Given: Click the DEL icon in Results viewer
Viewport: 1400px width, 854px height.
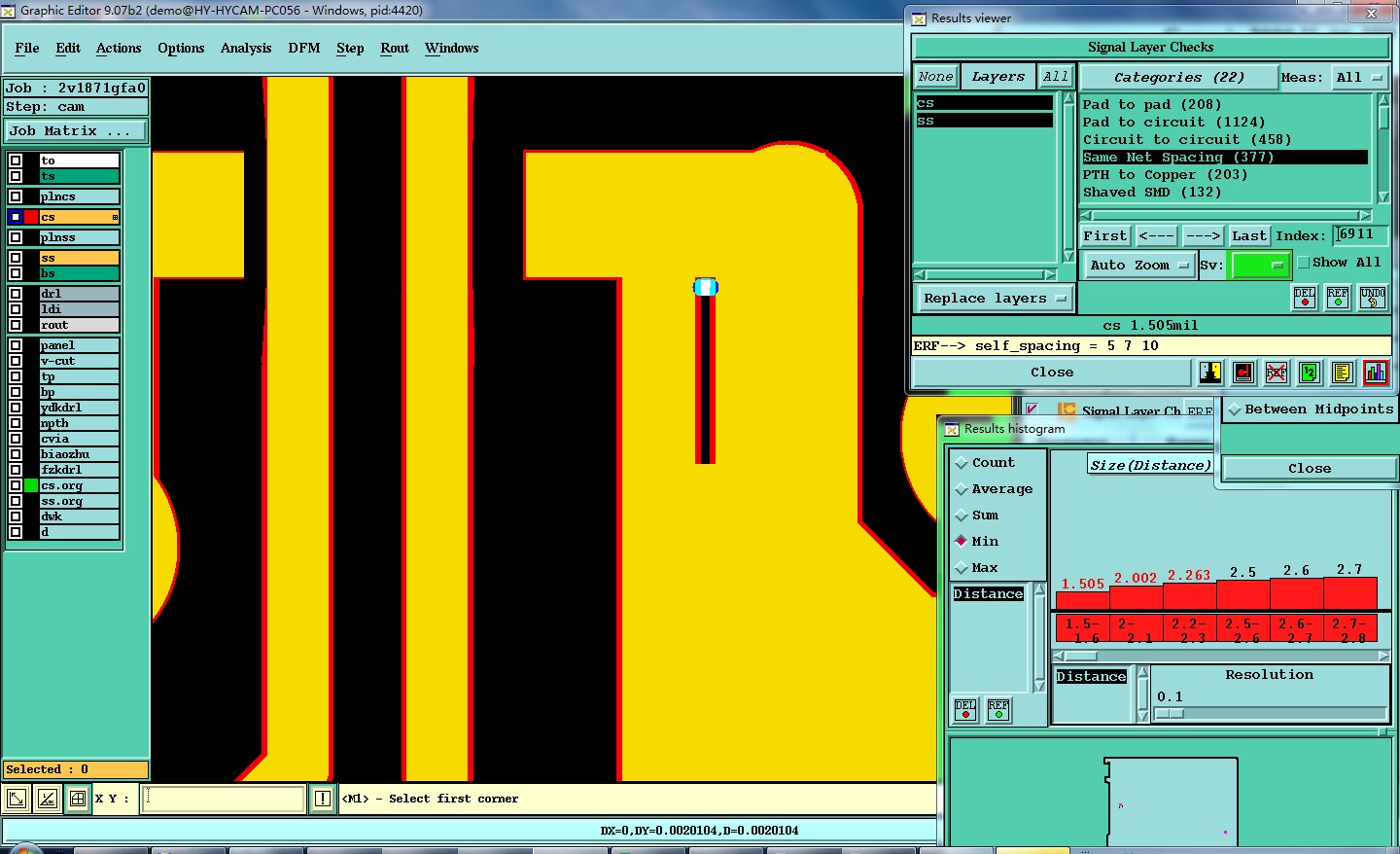Looking at the screenshot, I should coord(1305,298).
